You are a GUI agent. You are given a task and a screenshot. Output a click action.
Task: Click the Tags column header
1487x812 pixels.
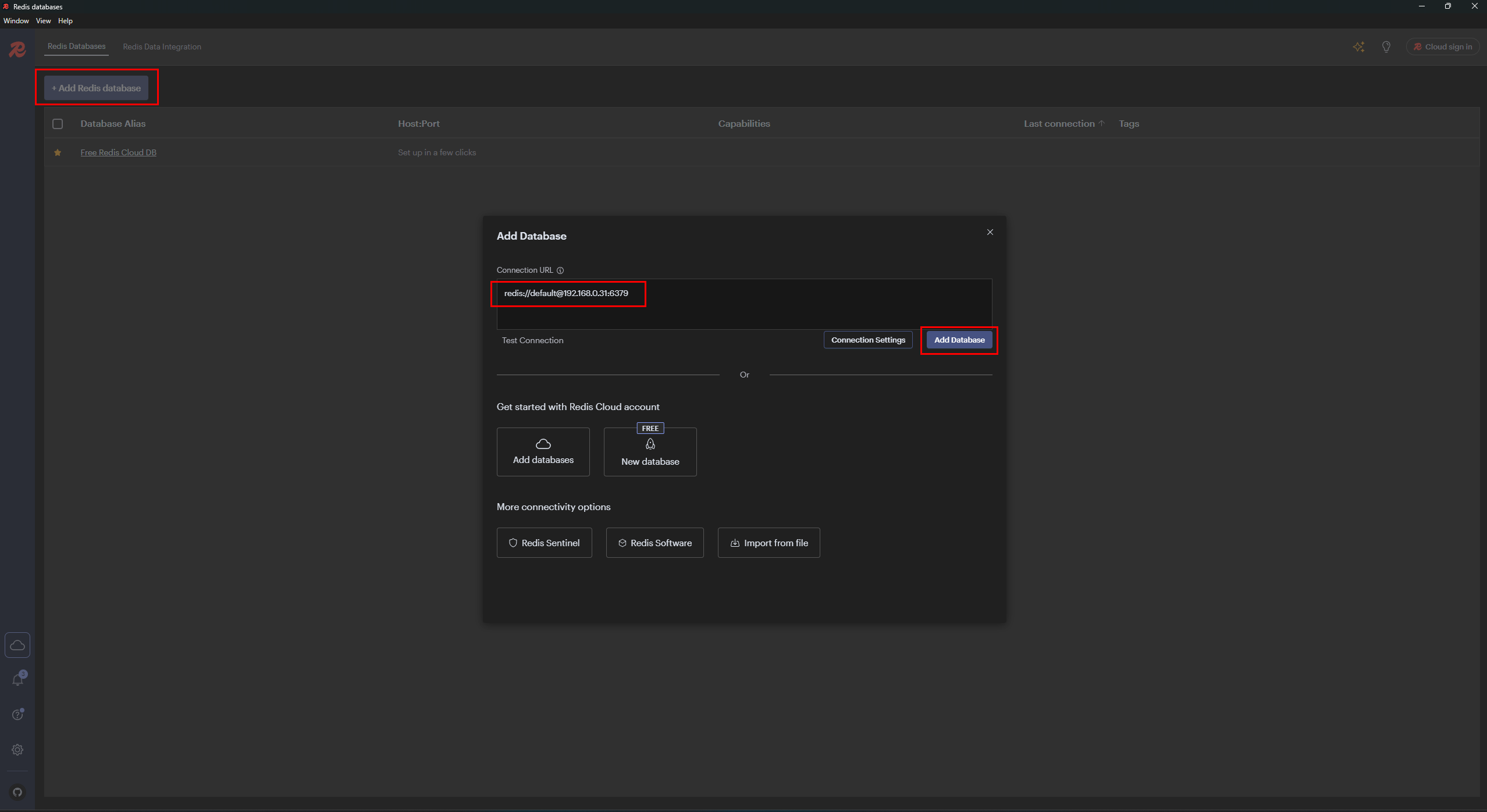[x=1129, y=123]
